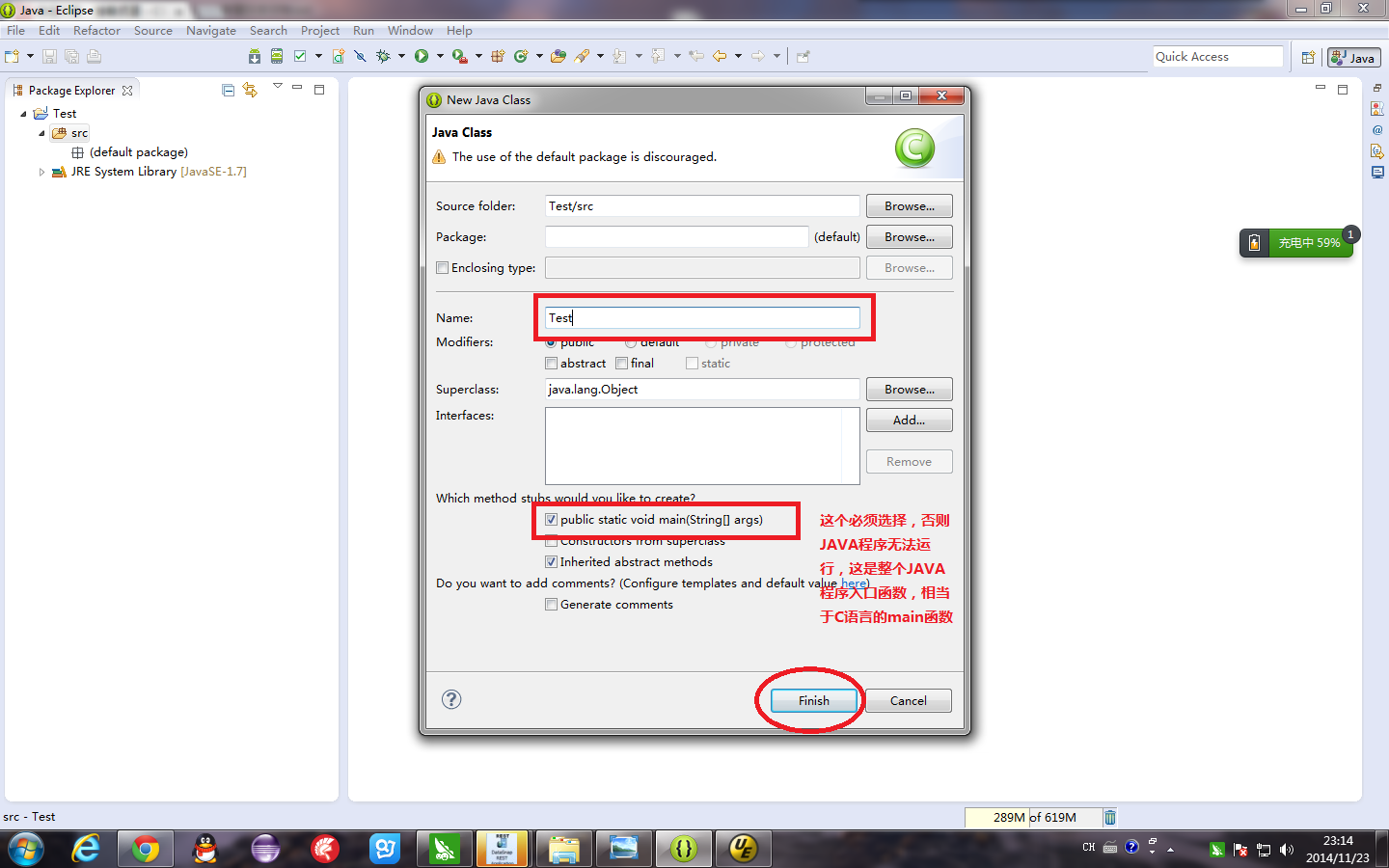Click the Open Type icon
Viewport: 1389px width, 868px height.
point(558,56)
